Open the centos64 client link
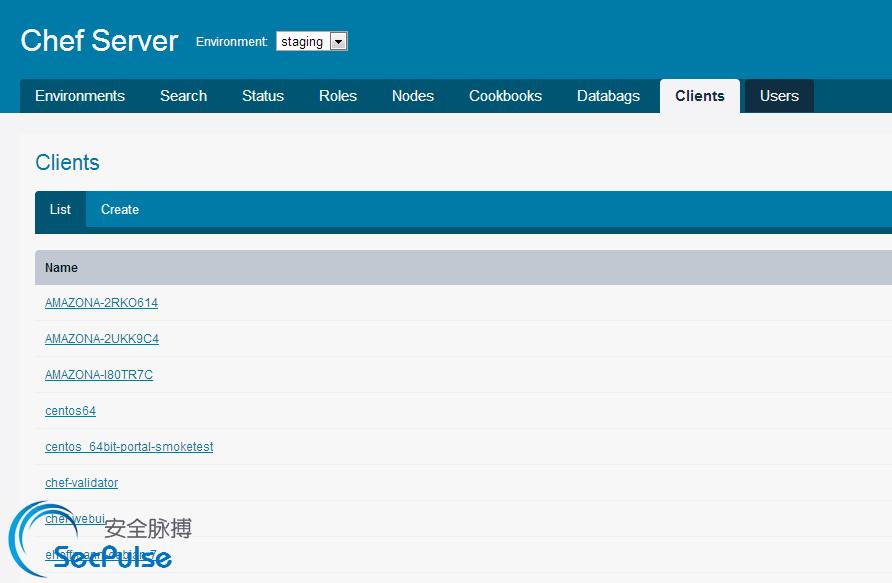Screen dimensions: 892x583 pyautogui.click(x=71, y=411)
